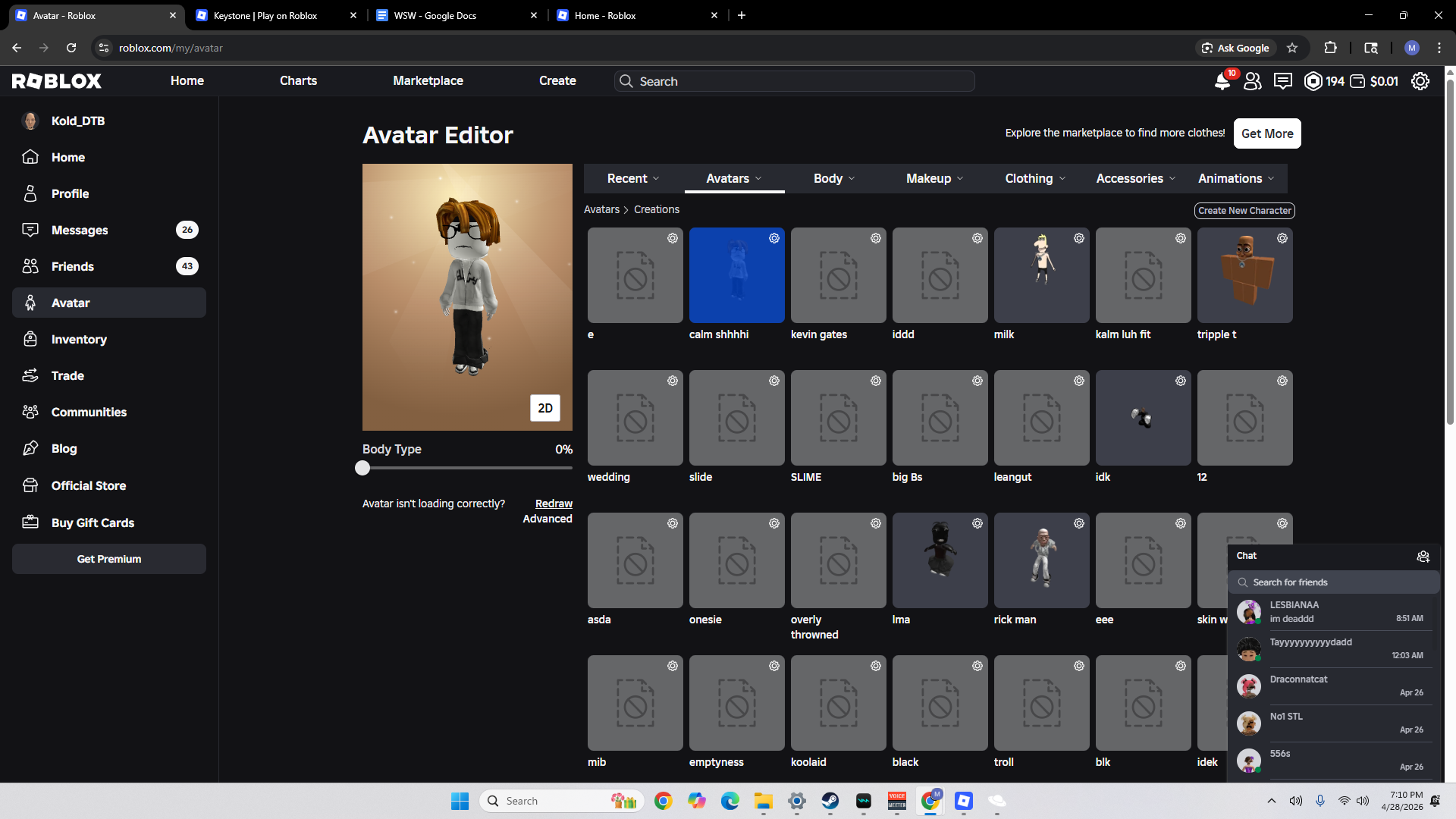Expand the Clothing dropdown
This screenshot has height=819, width=1456.
tap(1034, 178)
